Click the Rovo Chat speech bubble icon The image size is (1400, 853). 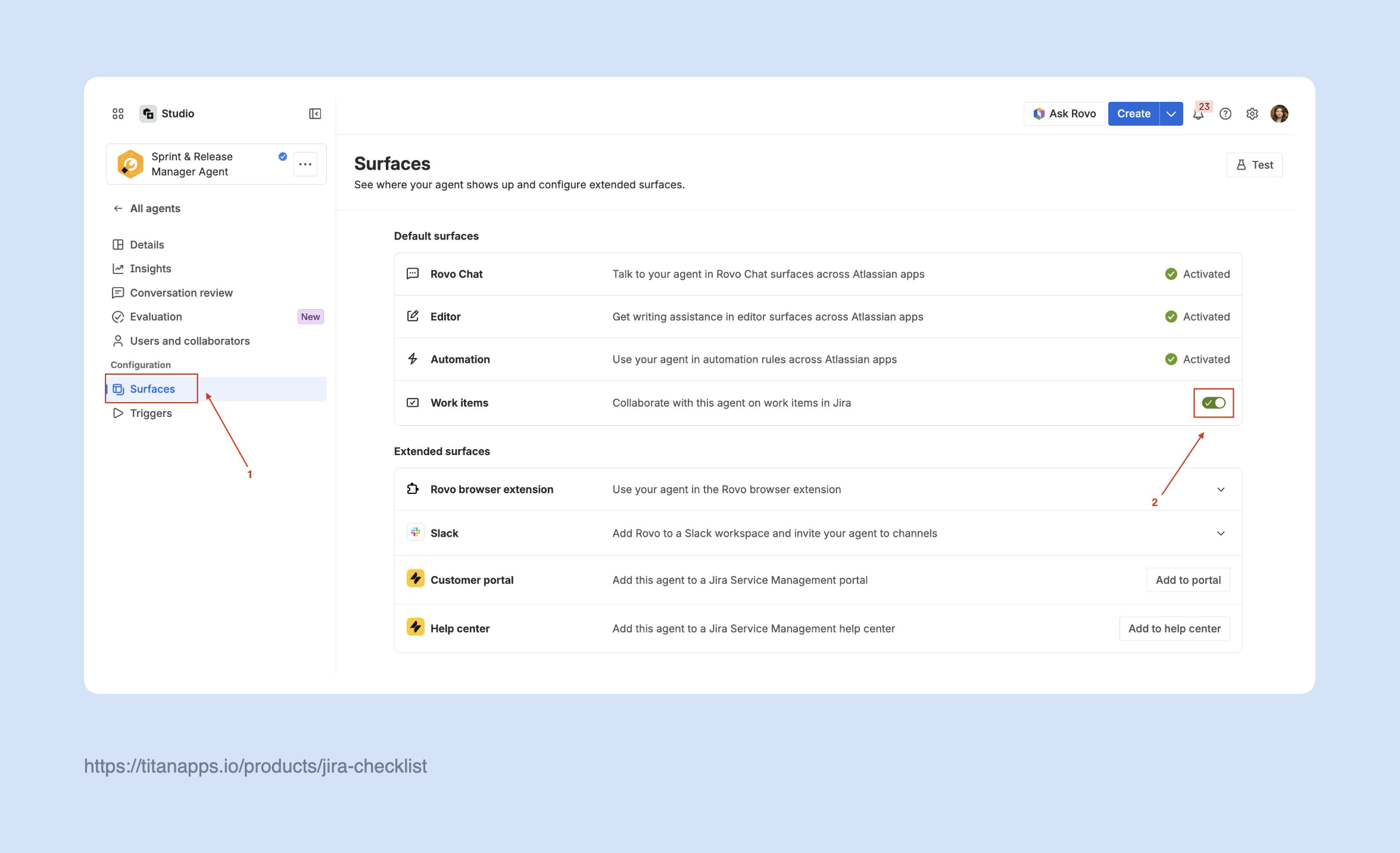pos(413,274)
